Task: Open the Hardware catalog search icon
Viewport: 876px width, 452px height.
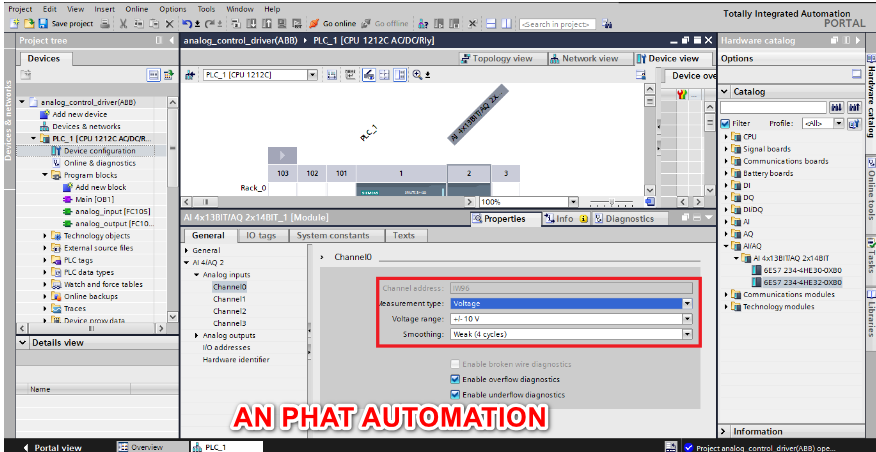Action: (x=838, y=107)
